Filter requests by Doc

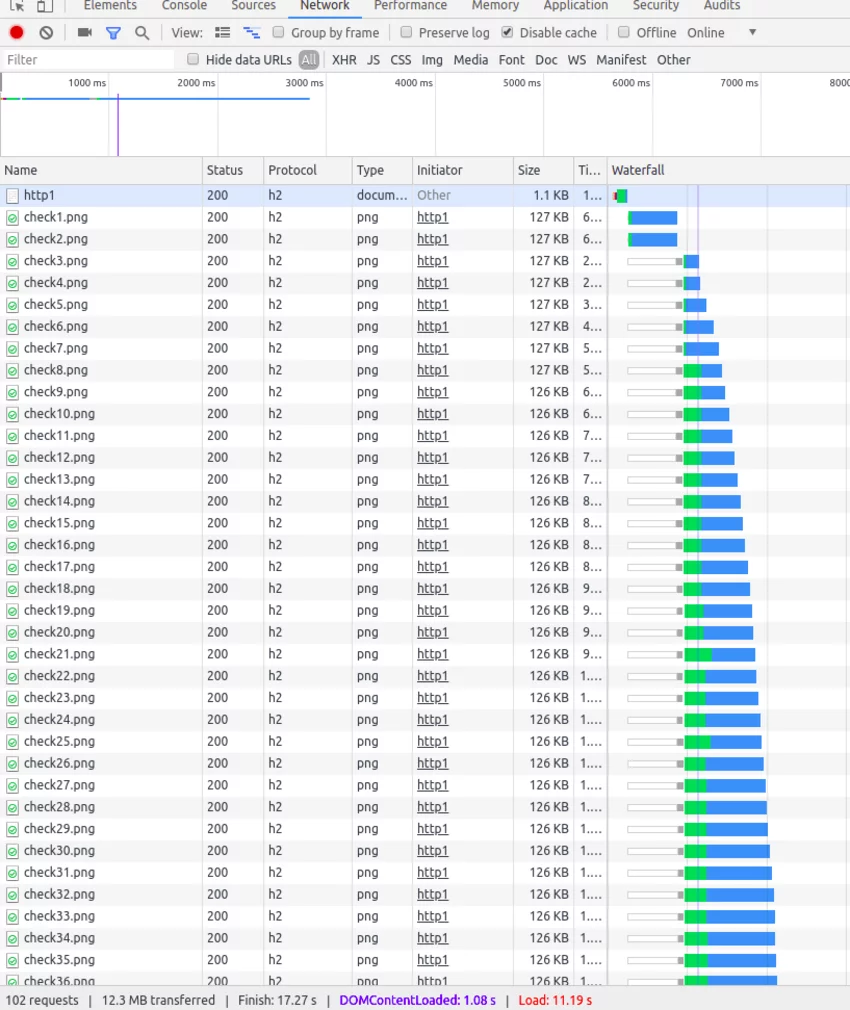tap(546, 60)
